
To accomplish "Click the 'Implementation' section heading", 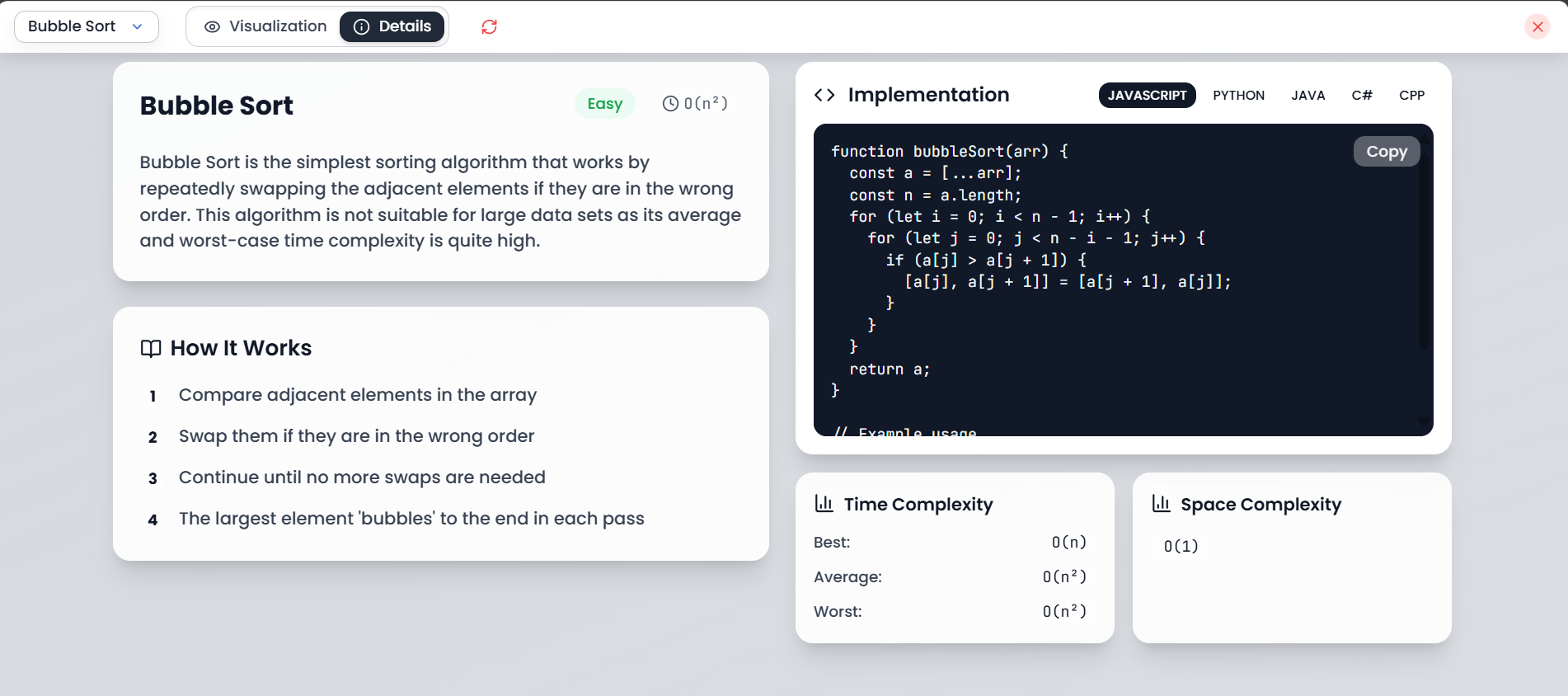I will pos(928,95).
